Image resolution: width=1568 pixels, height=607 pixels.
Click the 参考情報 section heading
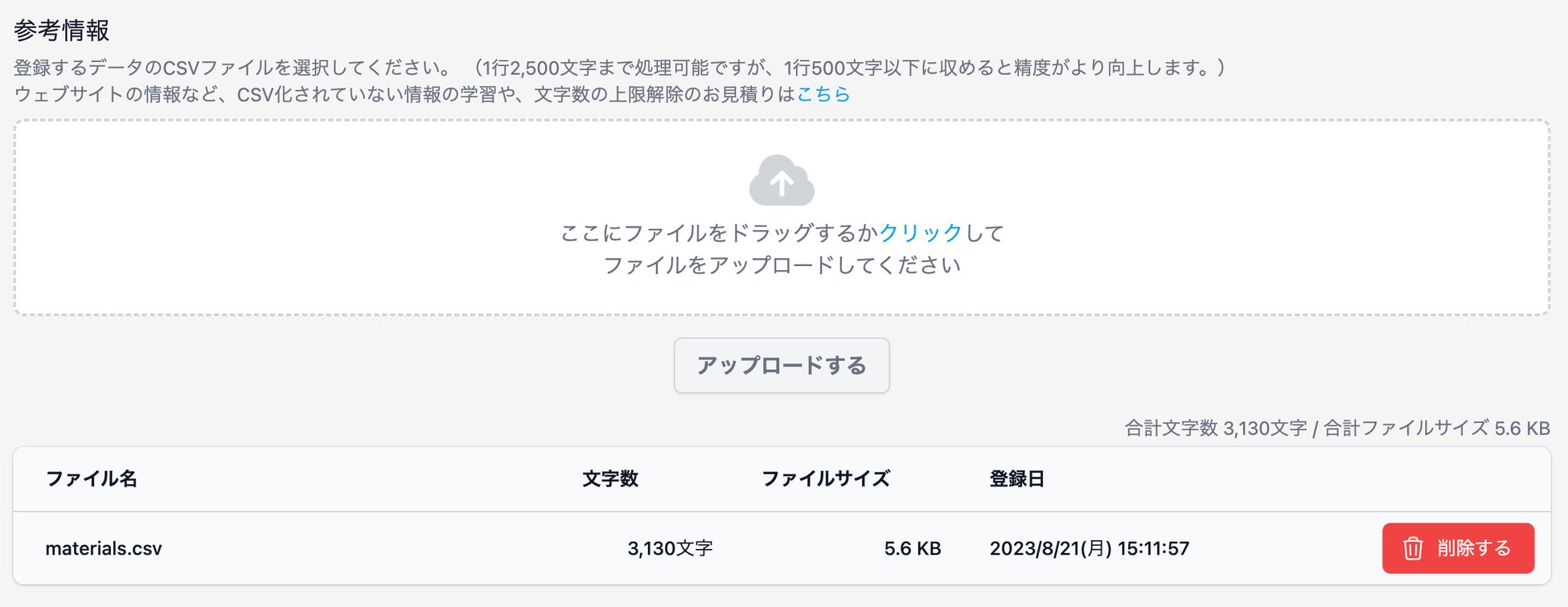[62, 31]
